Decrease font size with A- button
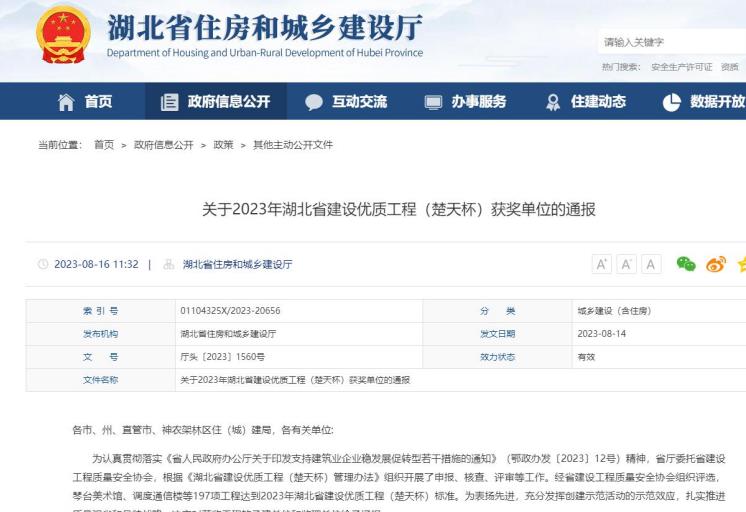Screen dimensions: 746x512 coord(627,264)
